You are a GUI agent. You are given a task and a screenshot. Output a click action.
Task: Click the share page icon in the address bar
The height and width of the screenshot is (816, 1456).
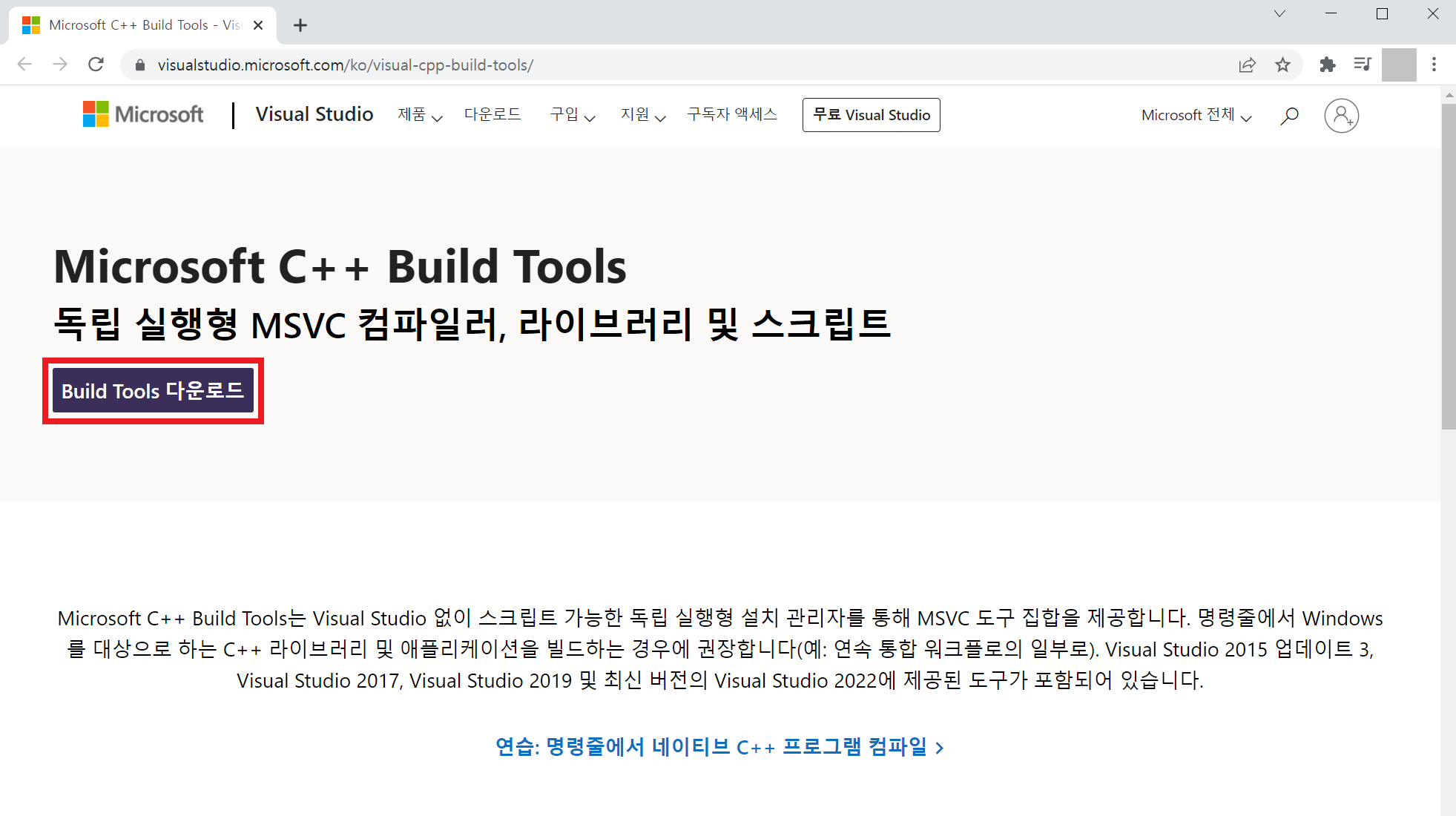(x=1247, y=65)
